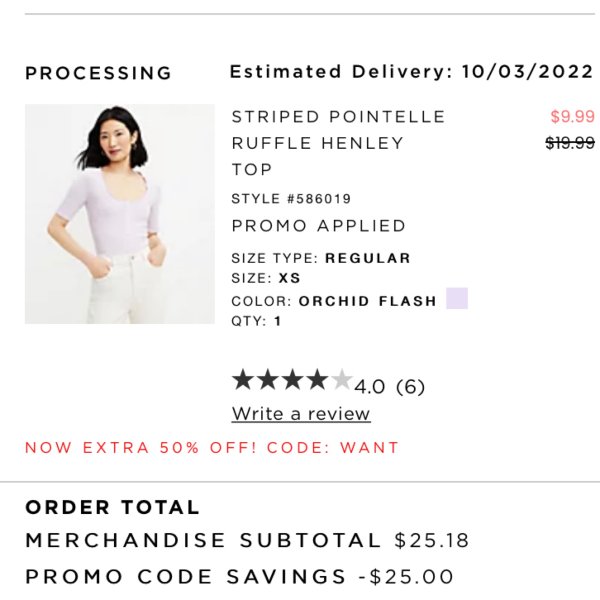The image size is (600, 600).
Task: Click the Promo Code Savings -$25.00 line
Action: [x=240, y=577]
